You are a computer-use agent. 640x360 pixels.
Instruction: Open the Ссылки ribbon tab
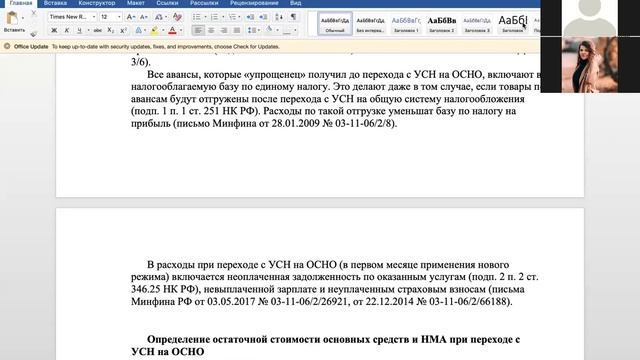click(167, 3)
